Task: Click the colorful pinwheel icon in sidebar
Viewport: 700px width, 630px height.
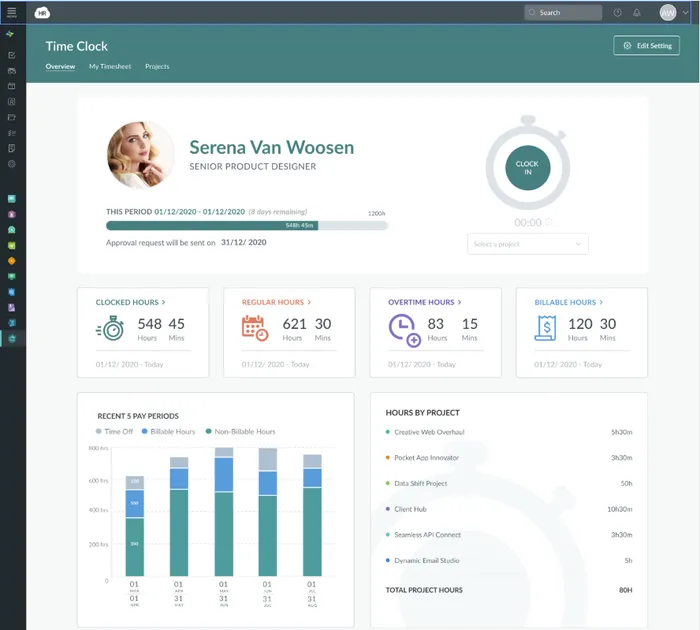Action: [x=10, y=34]
